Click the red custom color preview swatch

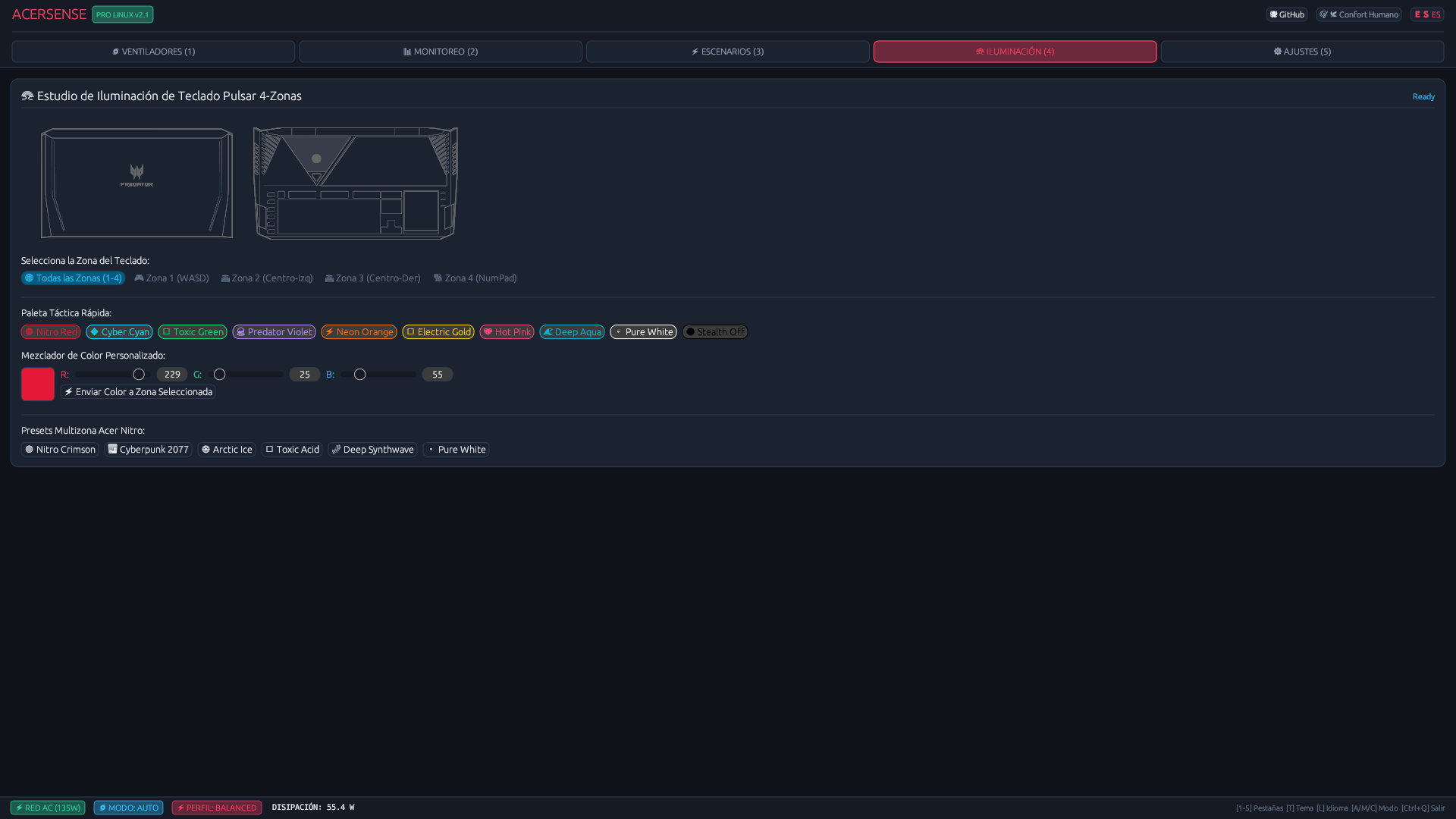coord(38,384)
